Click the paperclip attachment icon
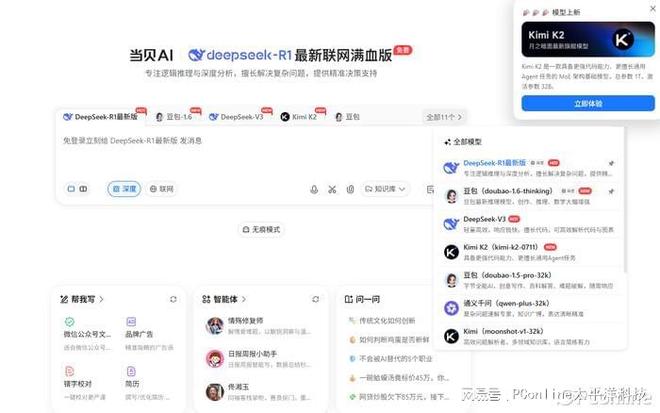 [x=350, y=189]
